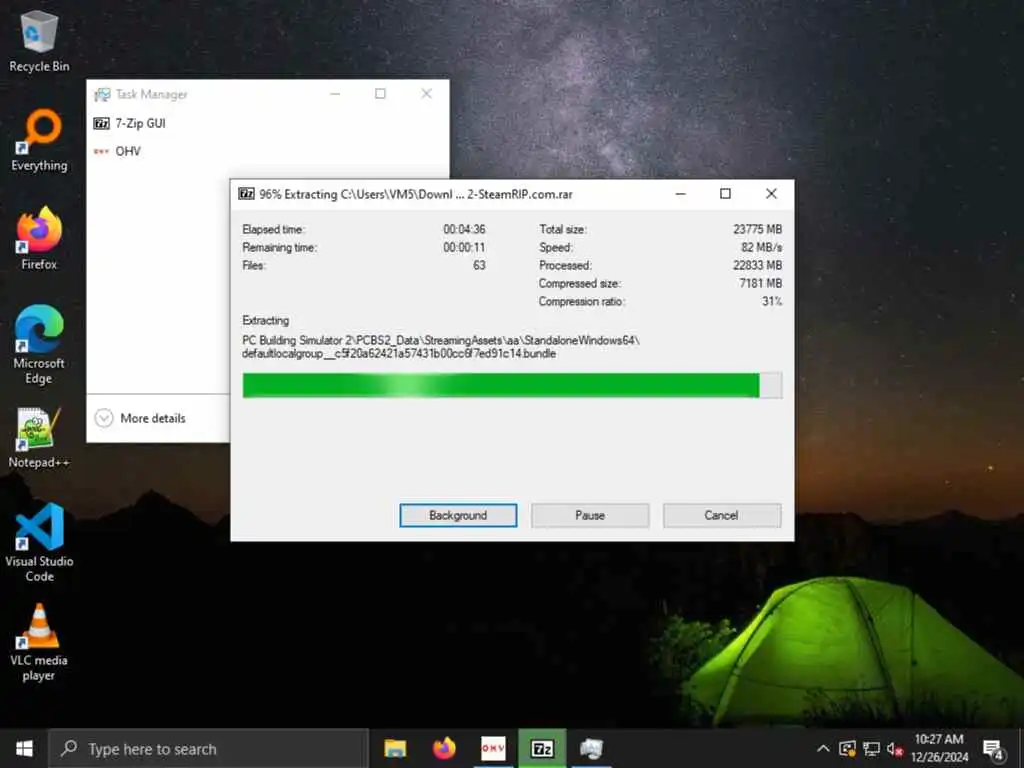Screen dimensions: 1024x768
Task: Open File Explorer from the taskbar
Action: [x=395, y=748]
